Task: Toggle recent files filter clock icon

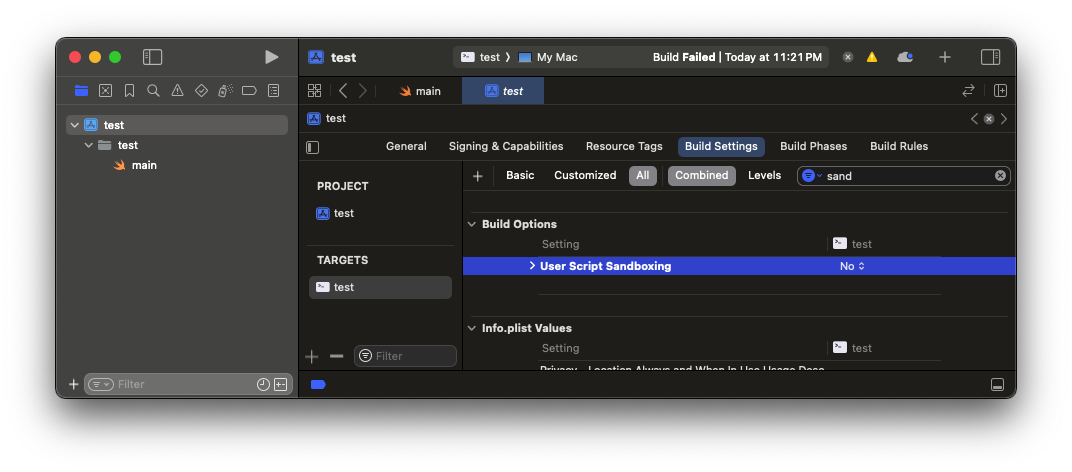Action: 263,384
